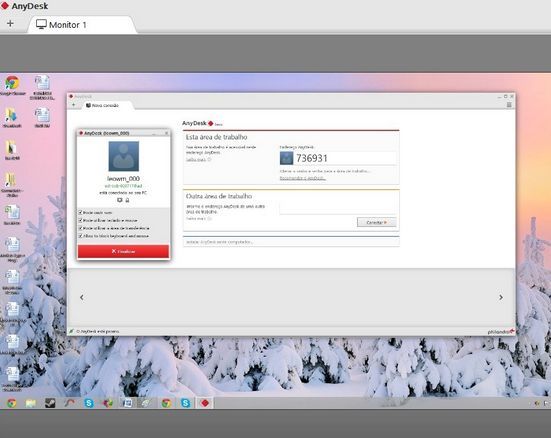551x438 pixels.
Task: Open the file explorer folder on the remote taskbar
Action: [x=31, y=403]
